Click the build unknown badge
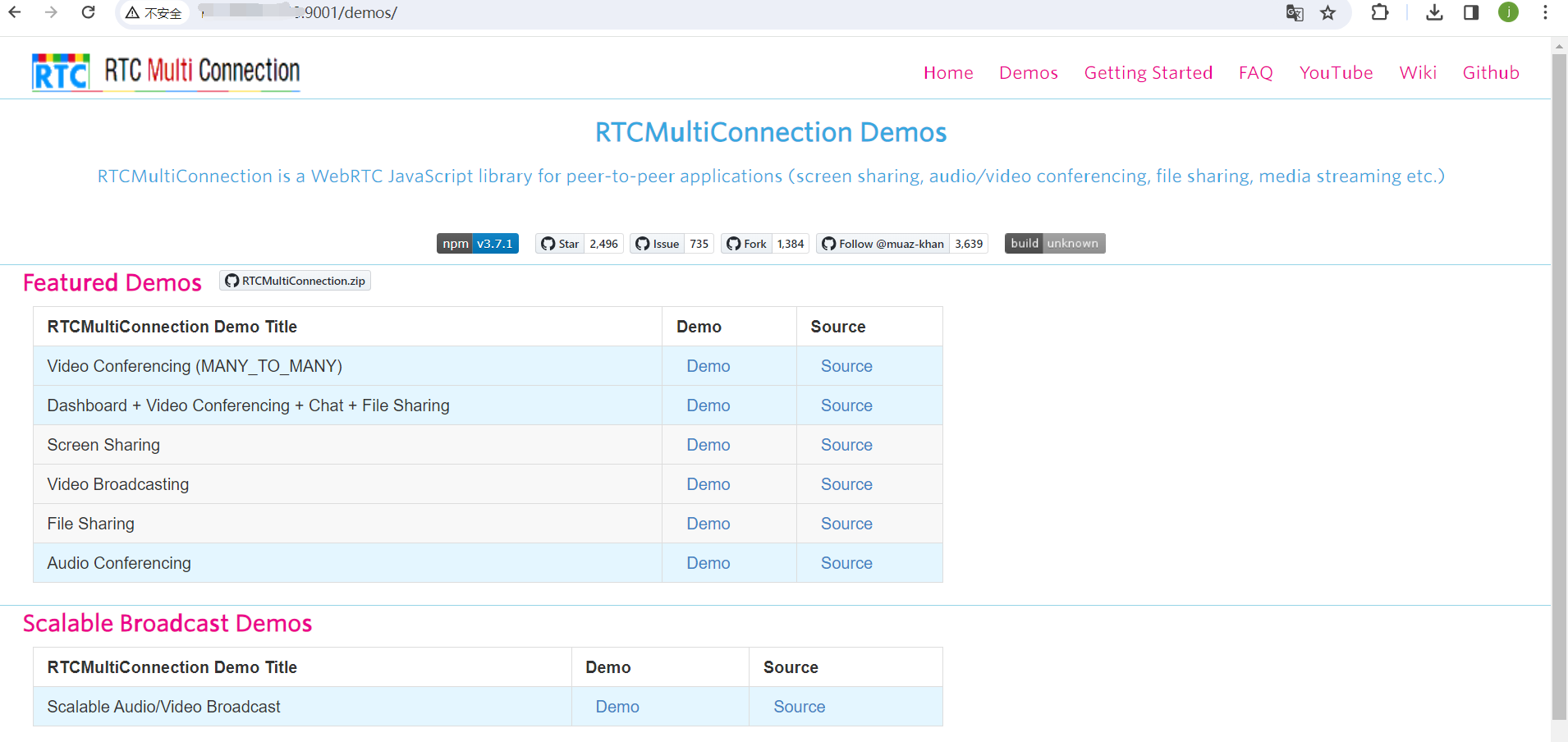The width and height of the screenshot is (1568, 742). click(x=1055, y=244)
